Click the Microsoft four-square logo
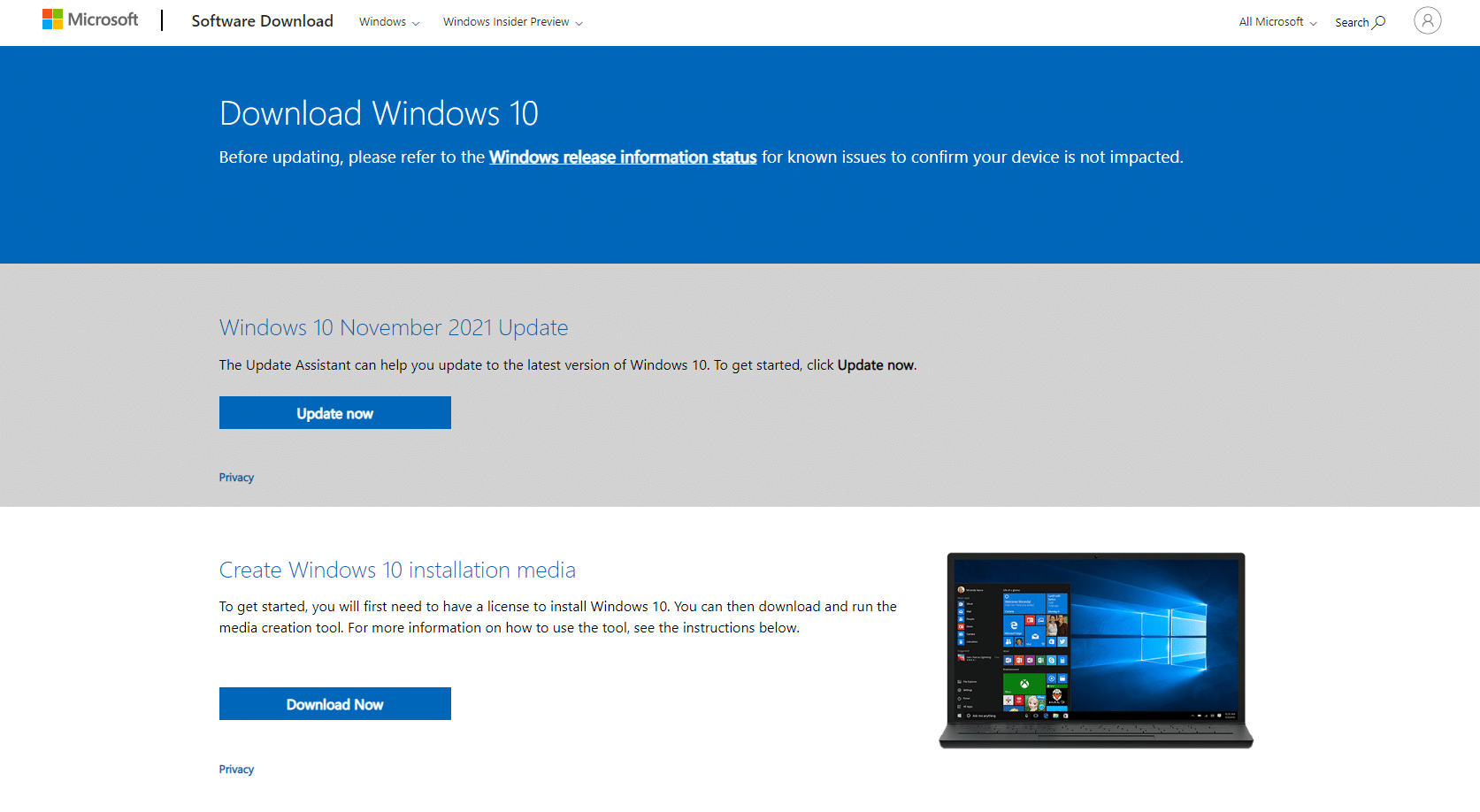 [52, 19]
